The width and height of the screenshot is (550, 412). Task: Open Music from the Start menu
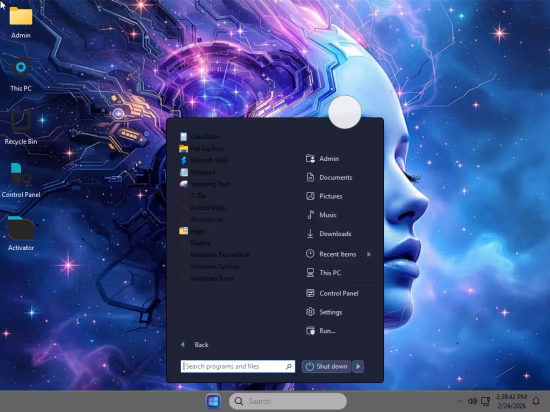[x=321, y=215]
